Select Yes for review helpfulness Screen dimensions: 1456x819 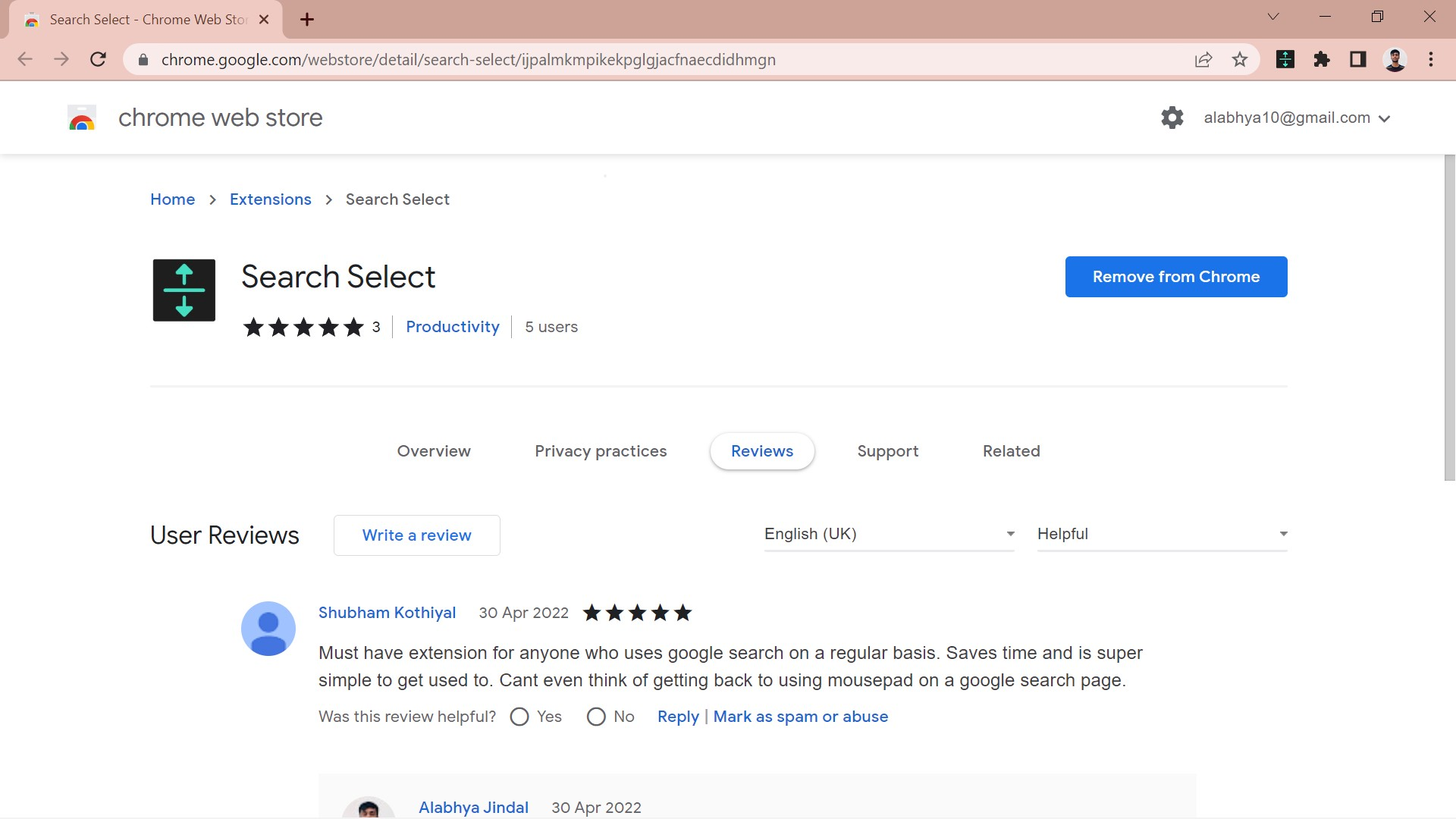[x=519, y=717]
